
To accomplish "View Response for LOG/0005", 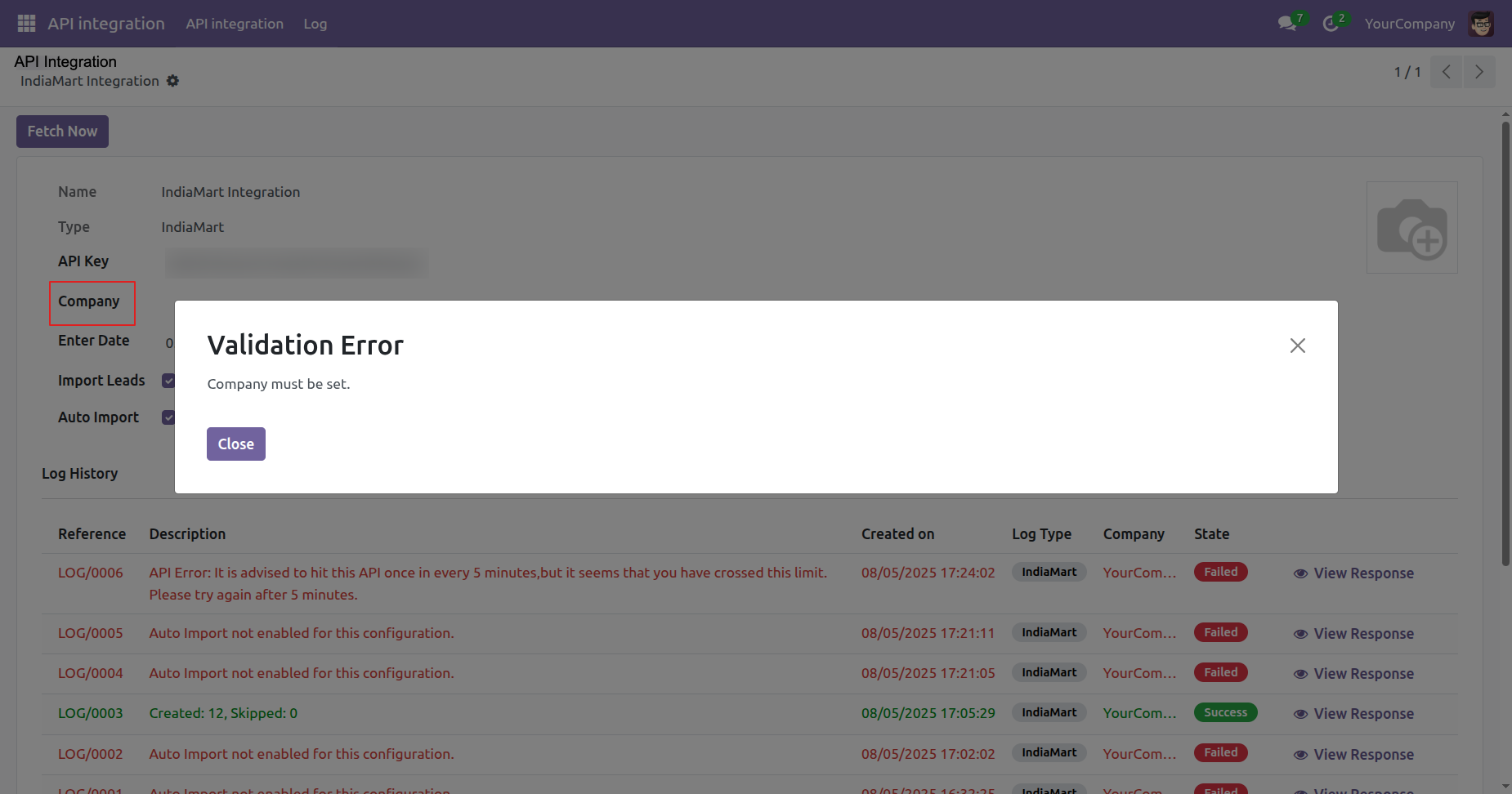I will pyautogui.click(x=1353, y=634).
